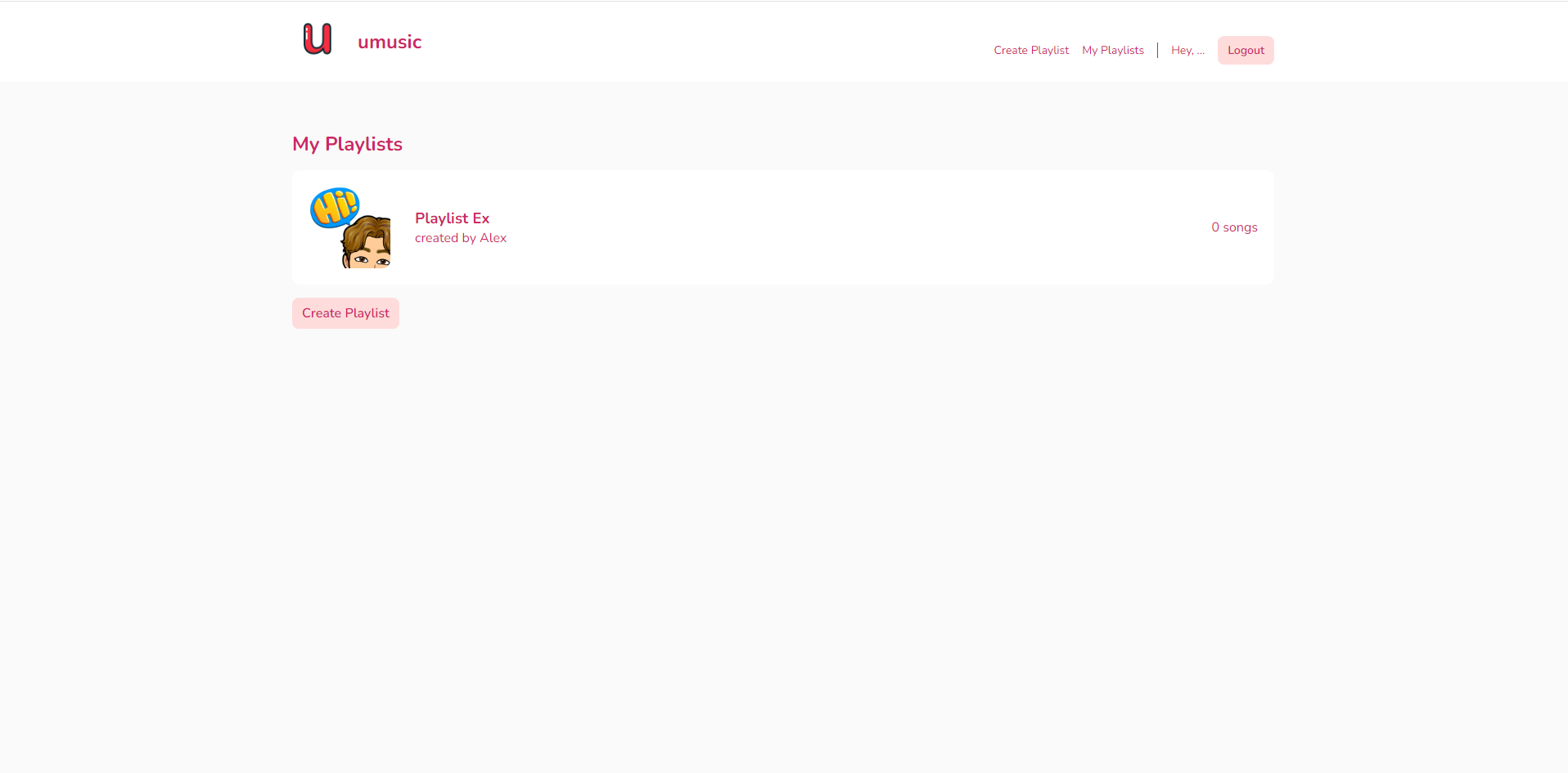Click the word "Alex" in the playlist subtitle
This screenshot has height=773, width=1568.
click(x=493, y=238)
